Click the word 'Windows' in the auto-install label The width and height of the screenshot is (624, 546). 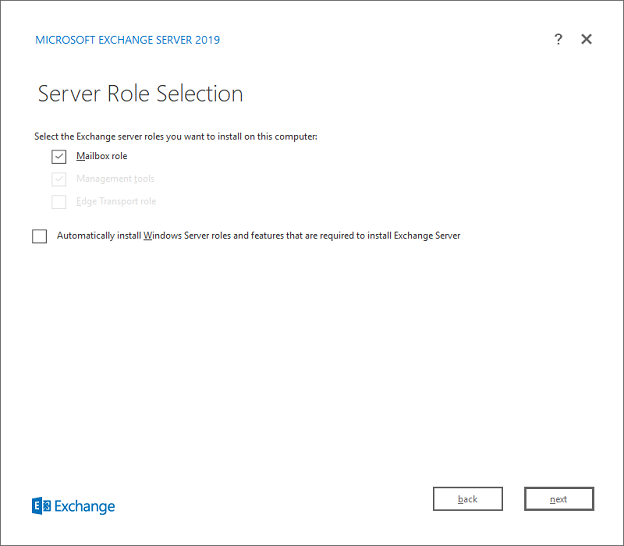[164, 236]
